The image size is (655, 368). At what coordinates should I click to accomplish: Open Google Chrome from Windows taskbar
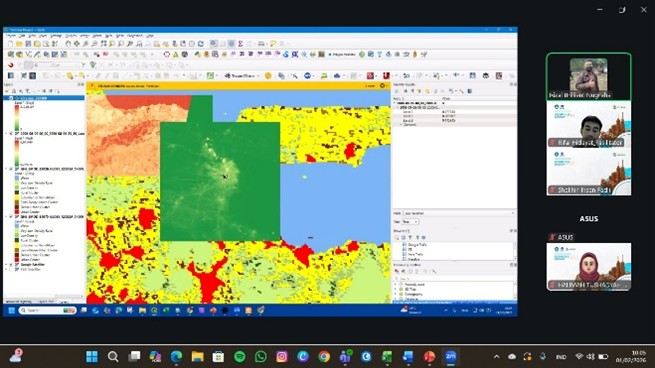[x=324, y=356]
